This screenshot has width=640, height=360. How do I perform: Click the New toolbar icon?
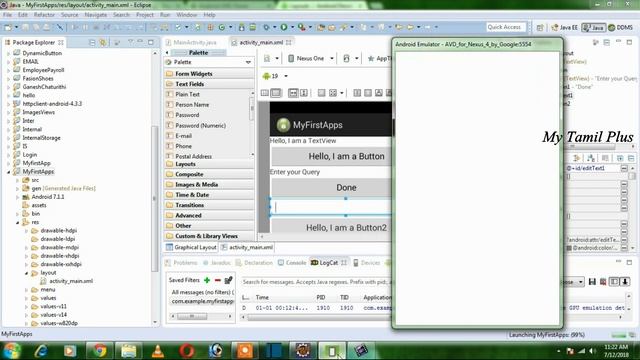(x=8, y=27)
